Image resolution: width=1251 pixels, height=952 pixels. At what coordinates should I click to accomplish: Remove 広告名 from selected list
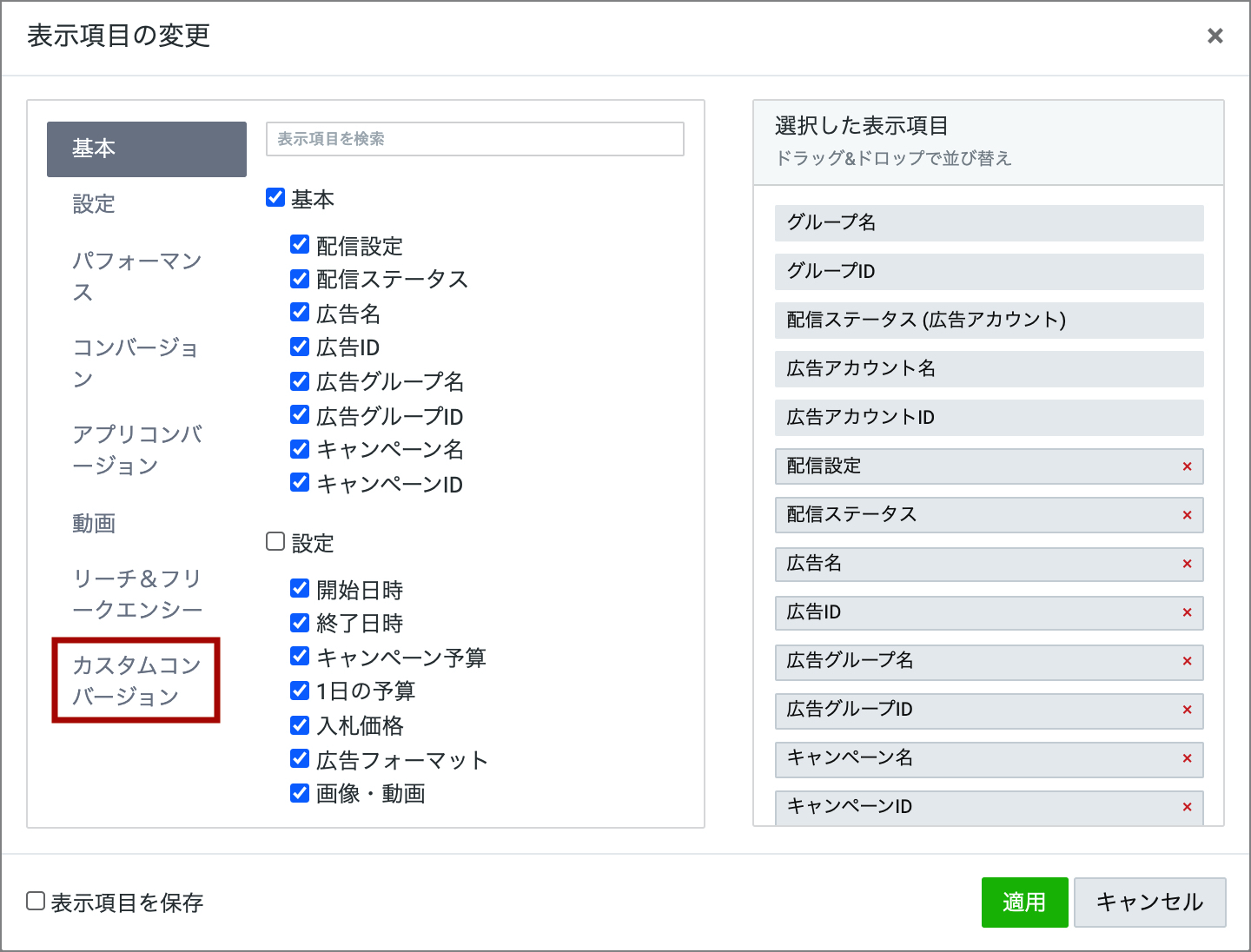[1187, 564]
